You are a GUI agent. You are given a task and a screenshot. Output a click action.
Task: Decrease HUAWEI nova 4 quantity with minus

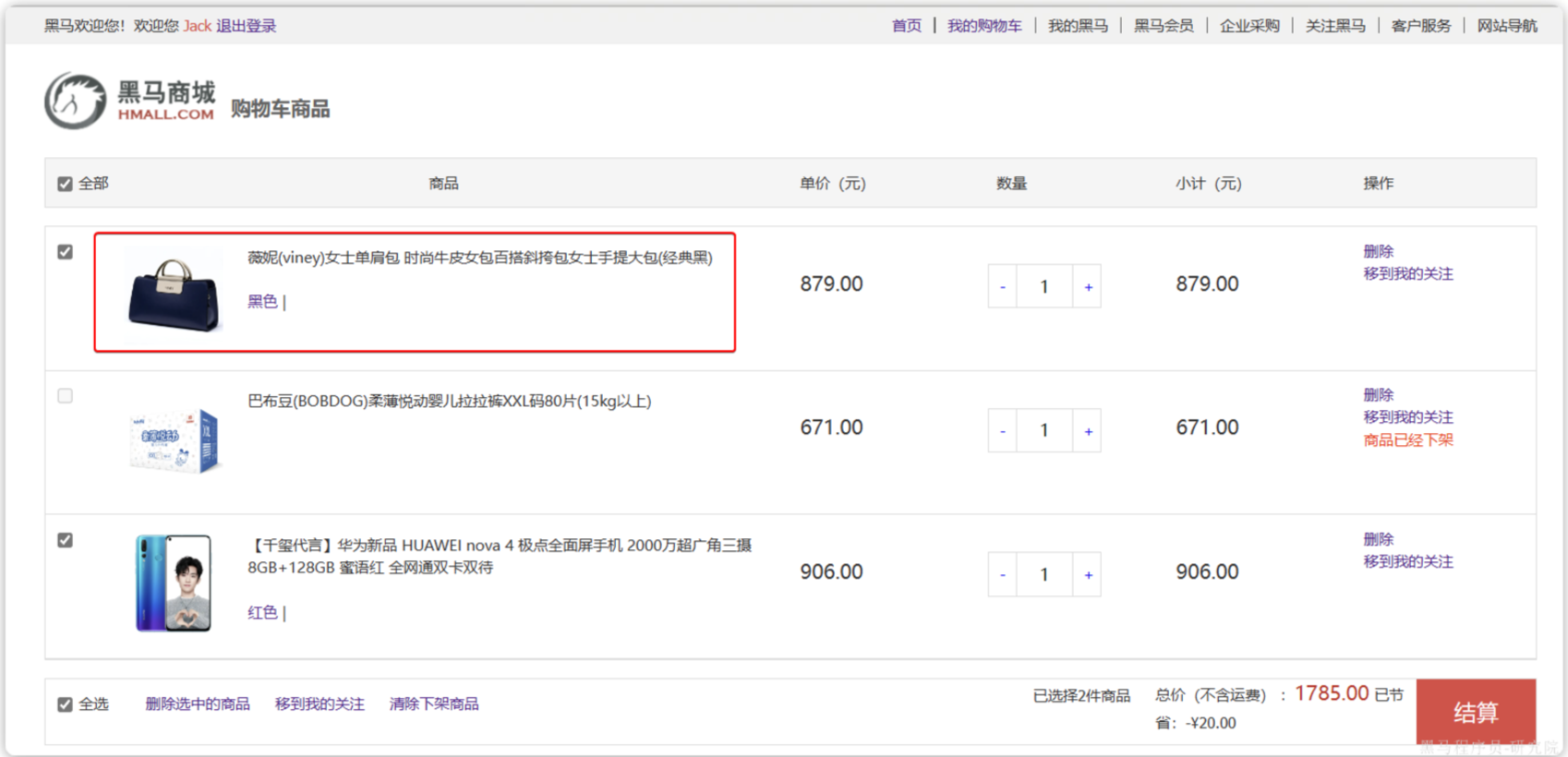pyautogui.click(x=1002, y=575)
